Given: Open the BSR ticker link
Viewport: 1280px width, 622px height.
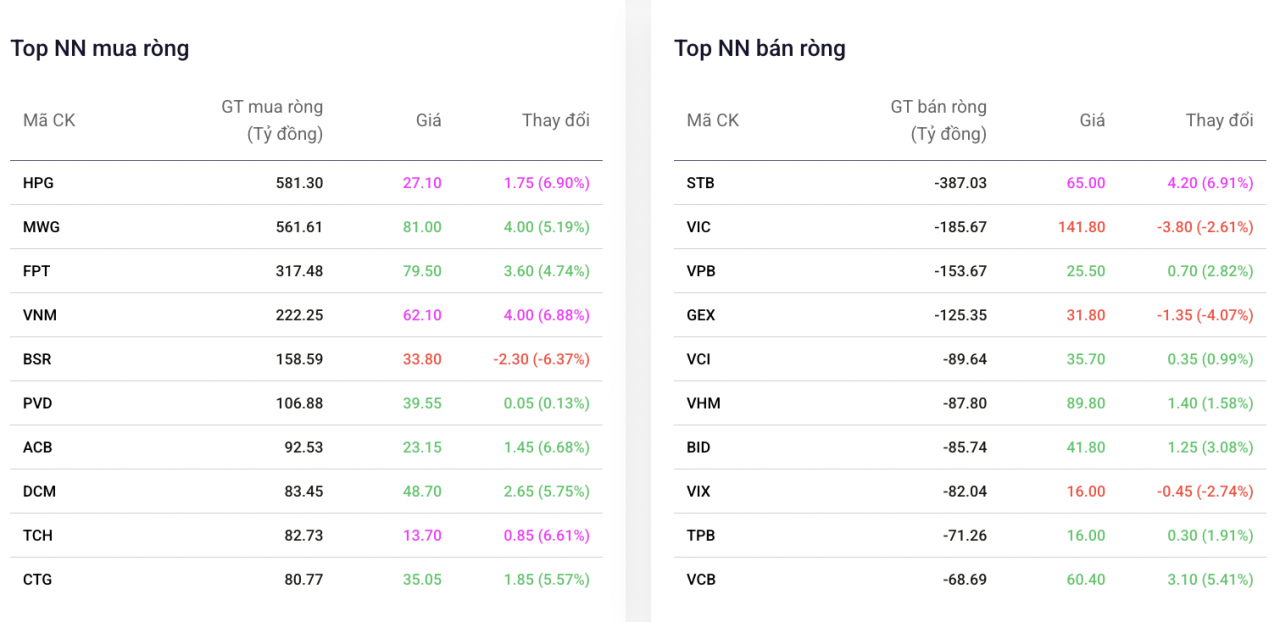Looking at the screenshot, I should (37, 359).
